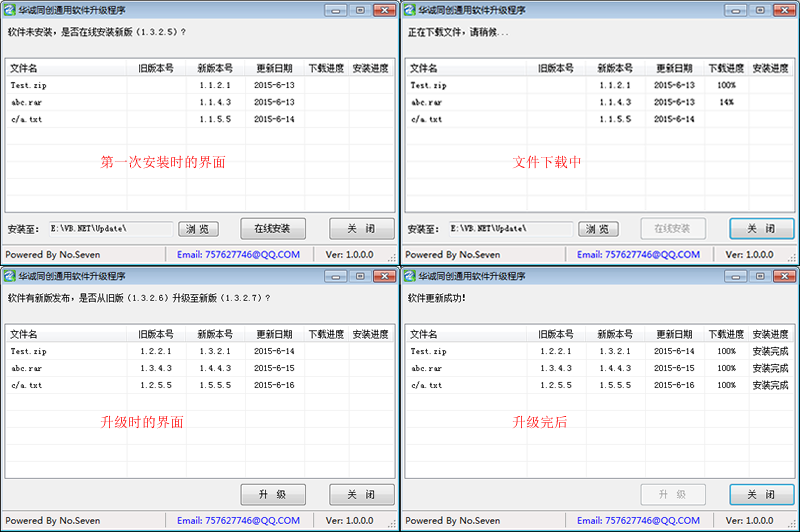Click 关闭 button in 软件未安装 window

coord(362,229)
